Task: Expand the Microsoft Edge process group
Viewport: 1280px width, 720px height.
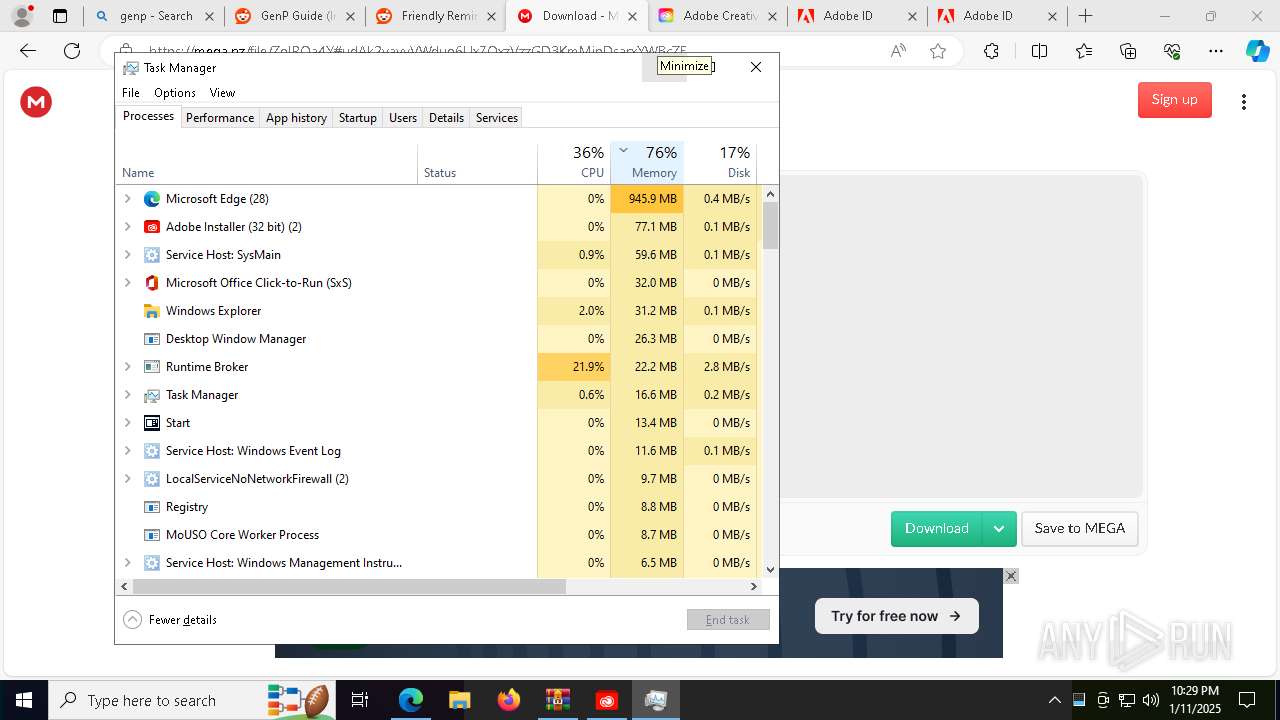Action: (127, 199)
